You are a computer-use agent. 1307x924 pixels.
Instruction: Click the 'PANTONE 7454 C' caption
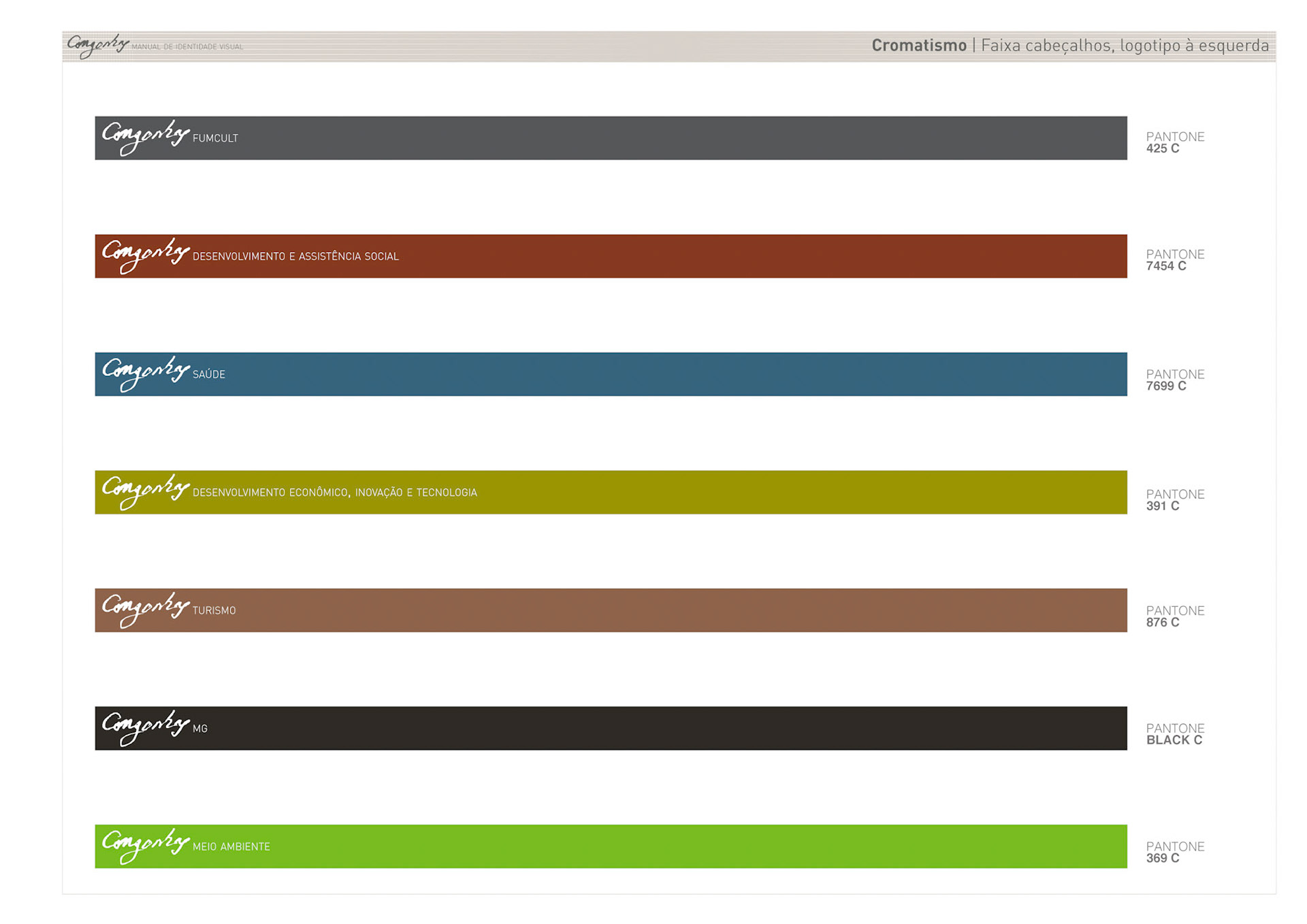tap(1176, 261)
